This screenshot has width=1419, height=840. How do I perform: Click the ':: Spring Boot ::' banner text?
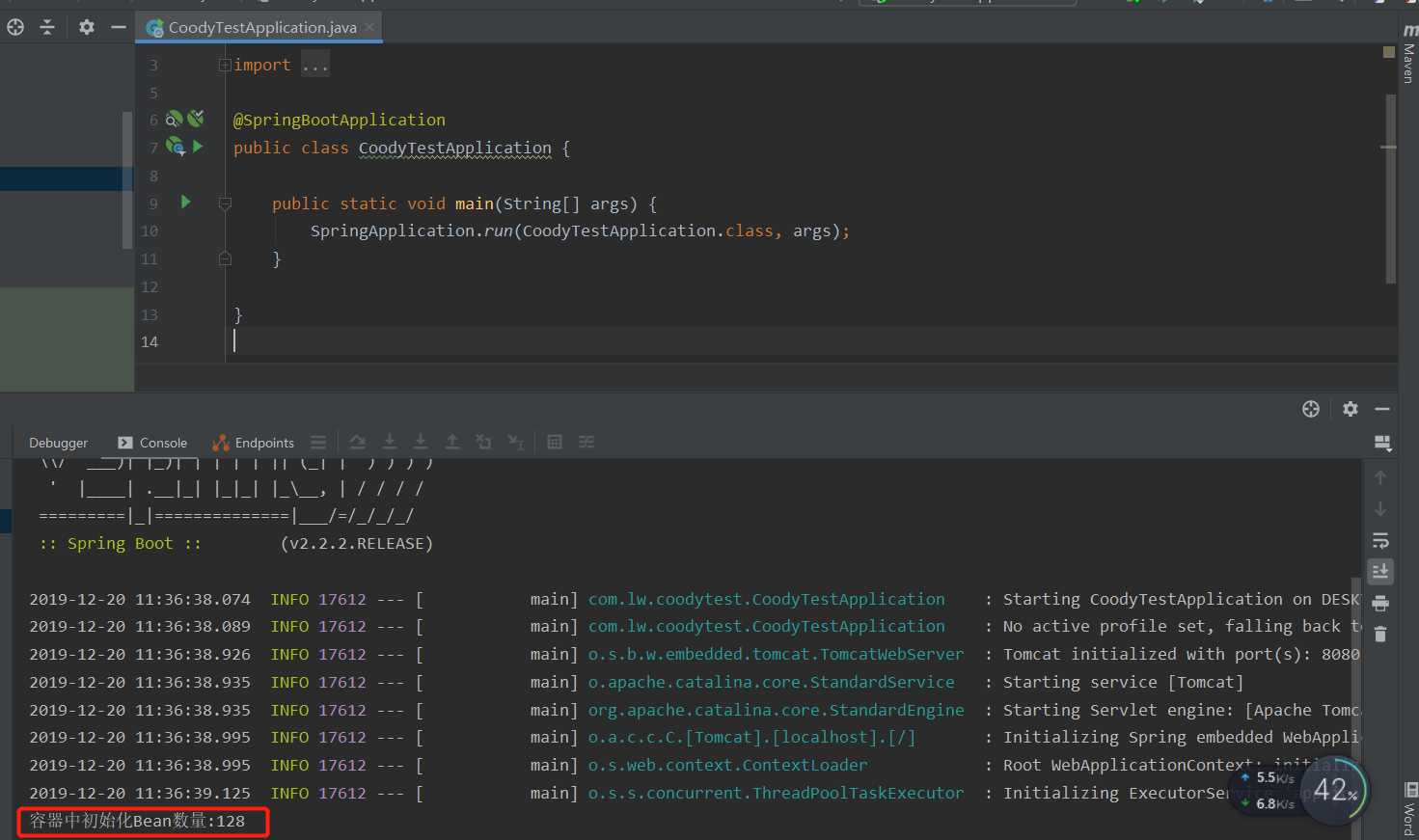(x=121, y=544)
